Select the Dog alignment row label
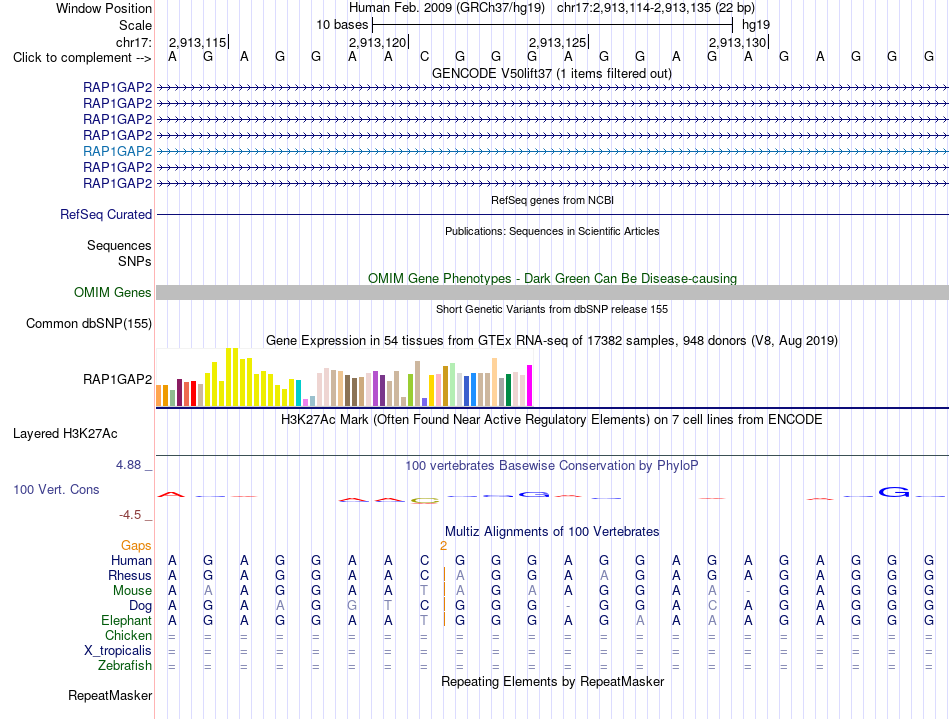Viewport: 950px width, 719px height. click(x=141, y=606)
